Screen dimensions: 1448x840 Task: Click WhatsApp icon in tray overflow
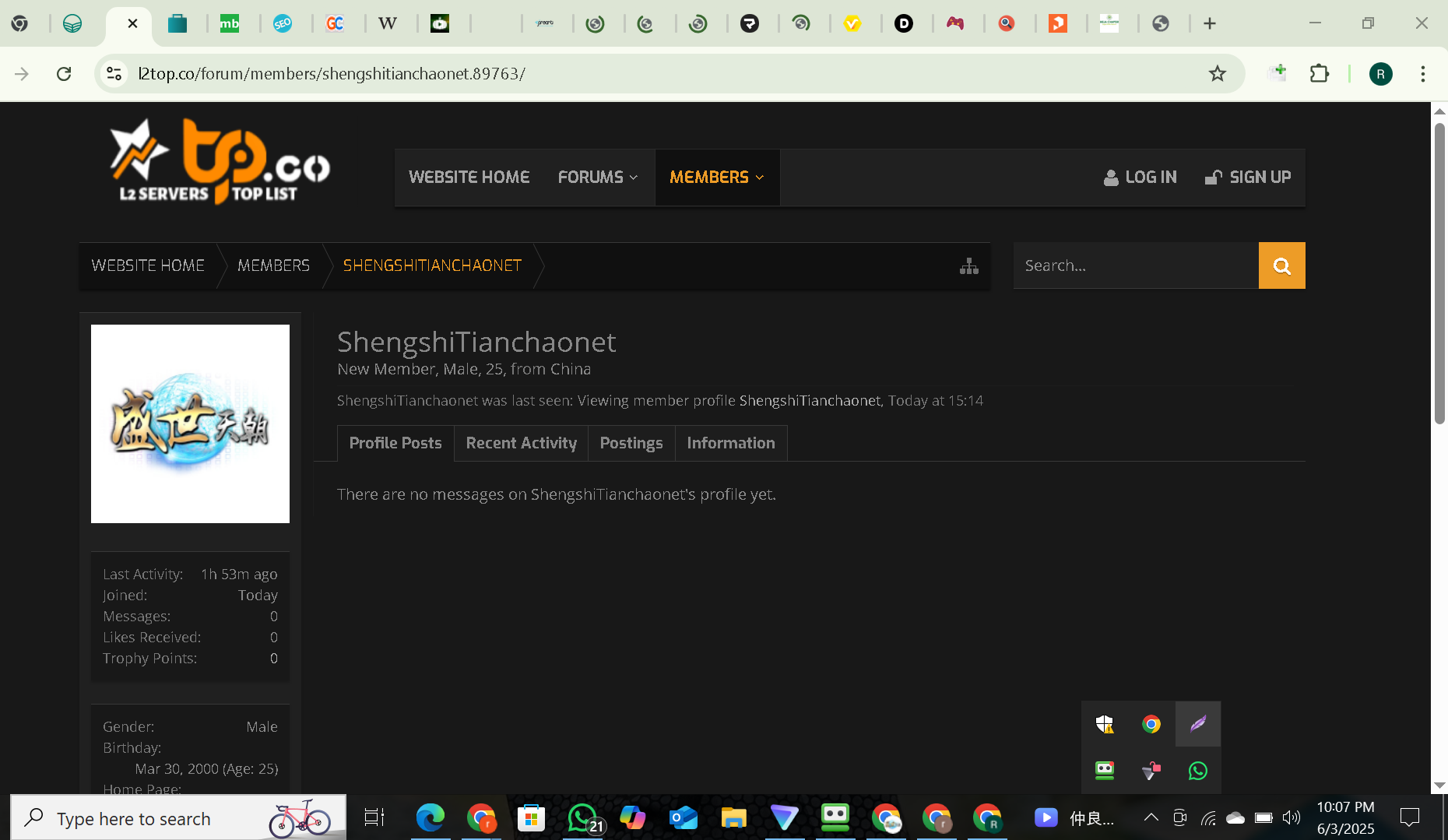1198,771
